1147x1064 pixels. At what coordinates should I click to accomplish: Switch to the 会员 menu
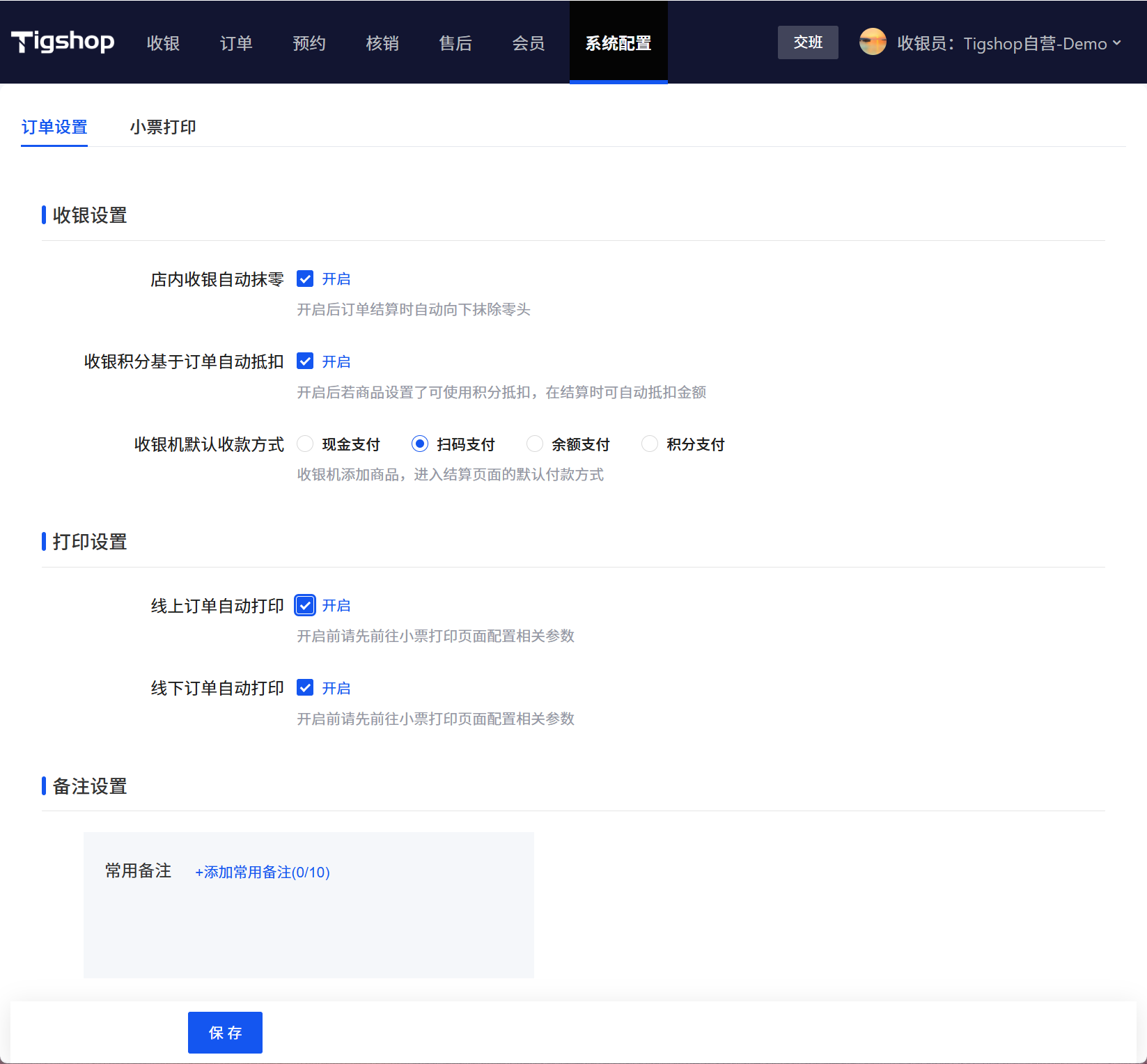[x=529, y=43]
